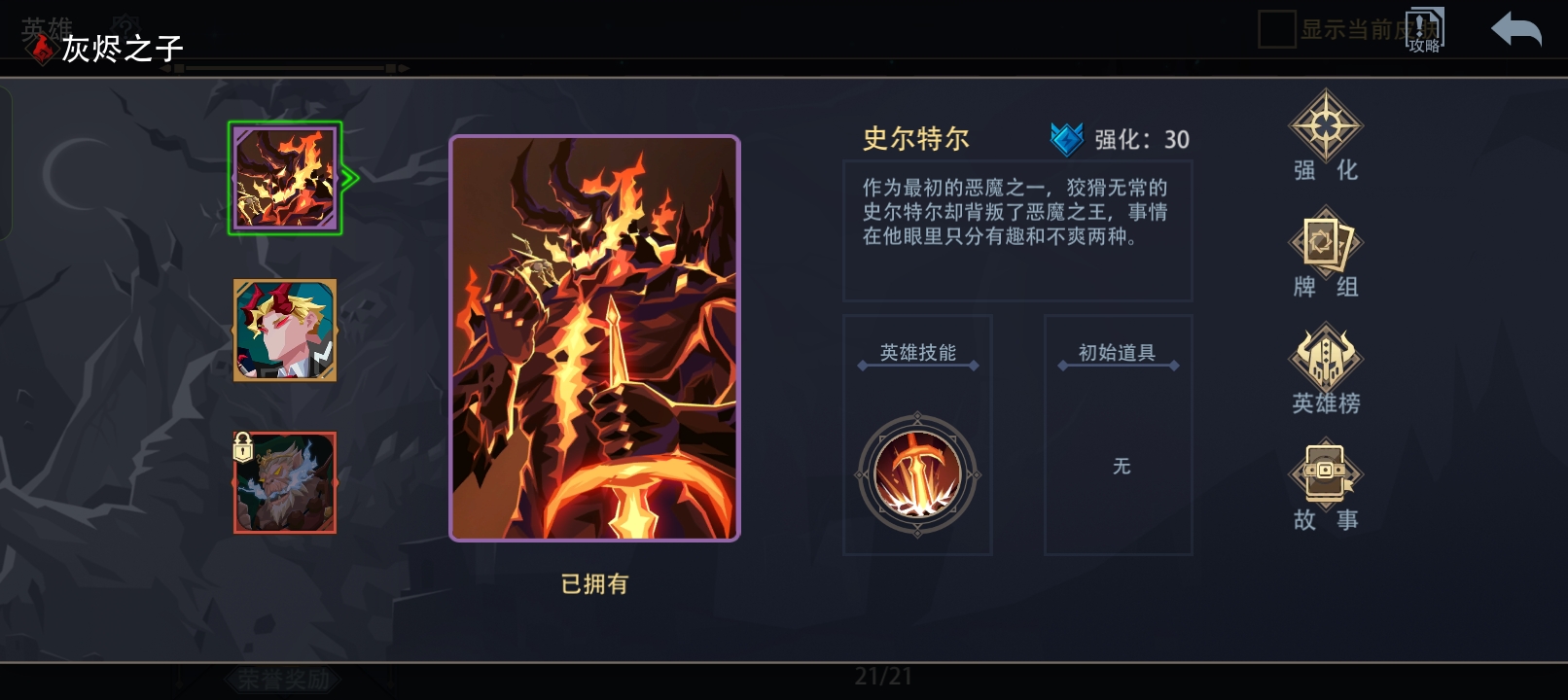Viewport: 1568px width, 700px height.
Task: Open the 攻略 guide icon
Action: pos(1426,30)
